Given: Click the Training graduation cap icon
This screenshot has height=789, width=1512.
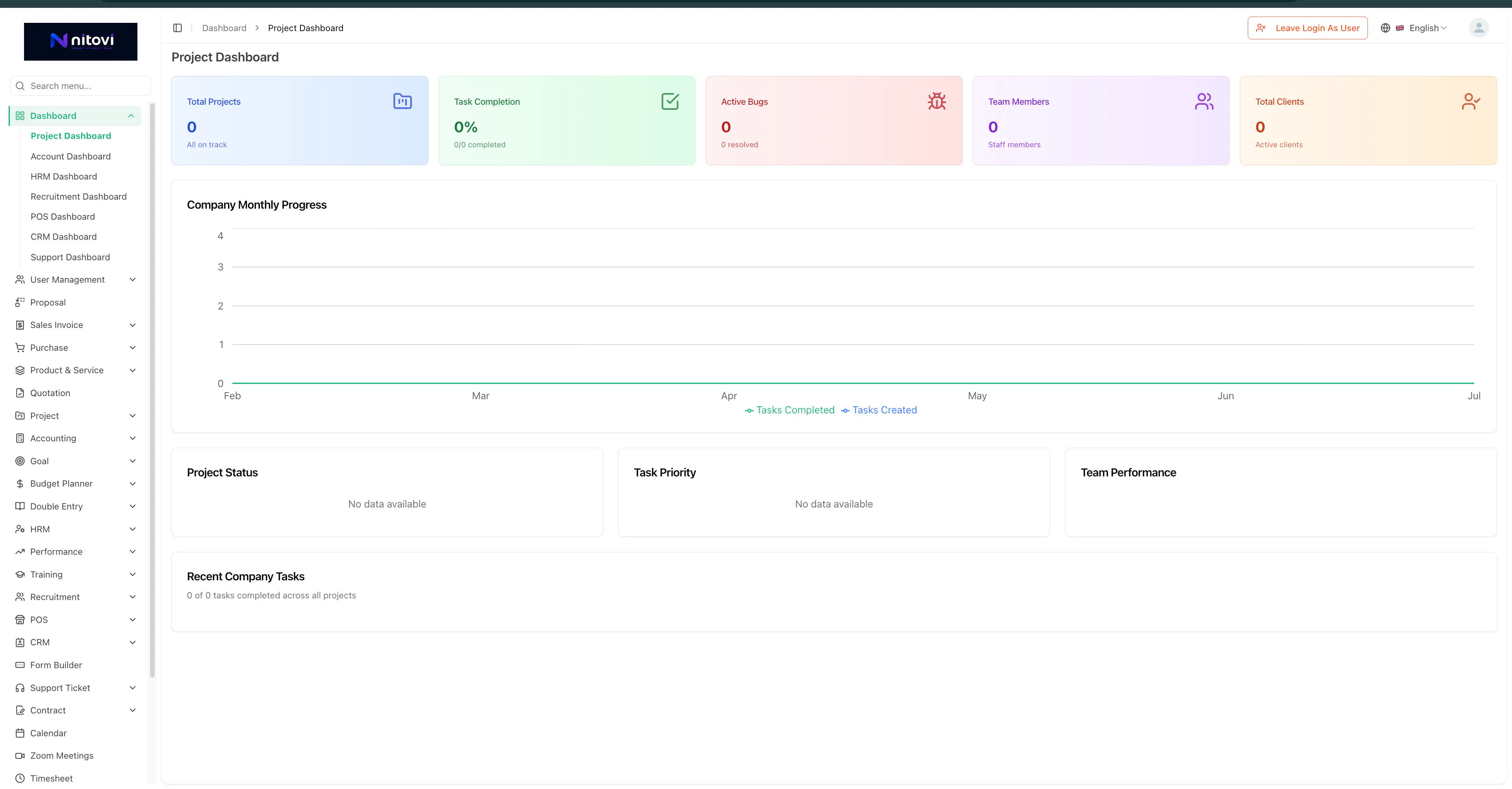Looking at the screenshot, I should coord(20,575).
